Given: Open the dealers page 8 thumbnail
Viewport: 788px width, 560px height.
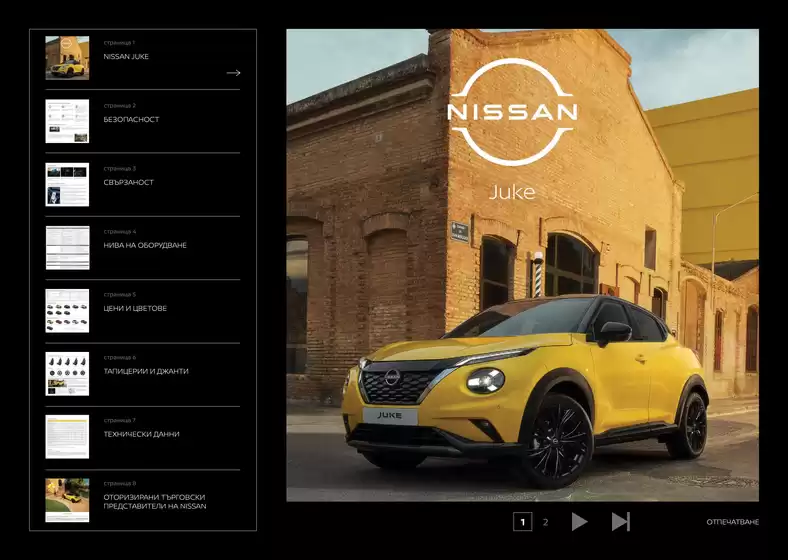Looking at the screenshot, I should [x=67, y=500].
